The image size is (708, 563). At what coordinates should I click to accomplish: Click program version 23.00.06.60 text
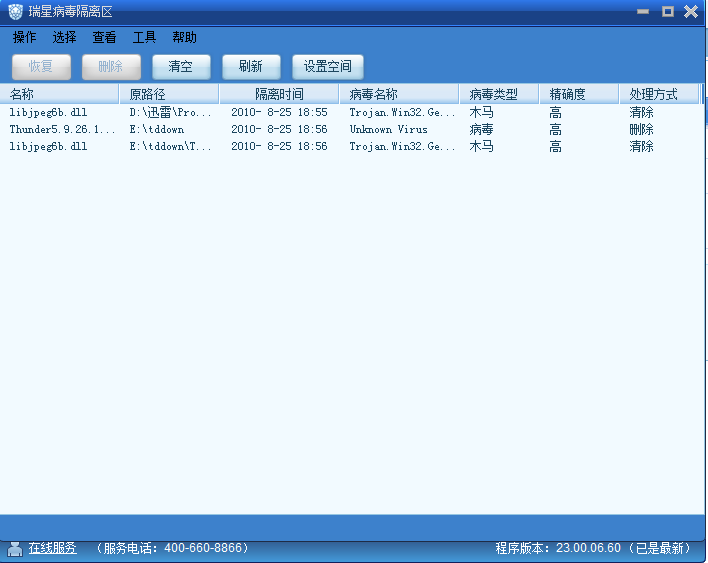click(588, 548)
